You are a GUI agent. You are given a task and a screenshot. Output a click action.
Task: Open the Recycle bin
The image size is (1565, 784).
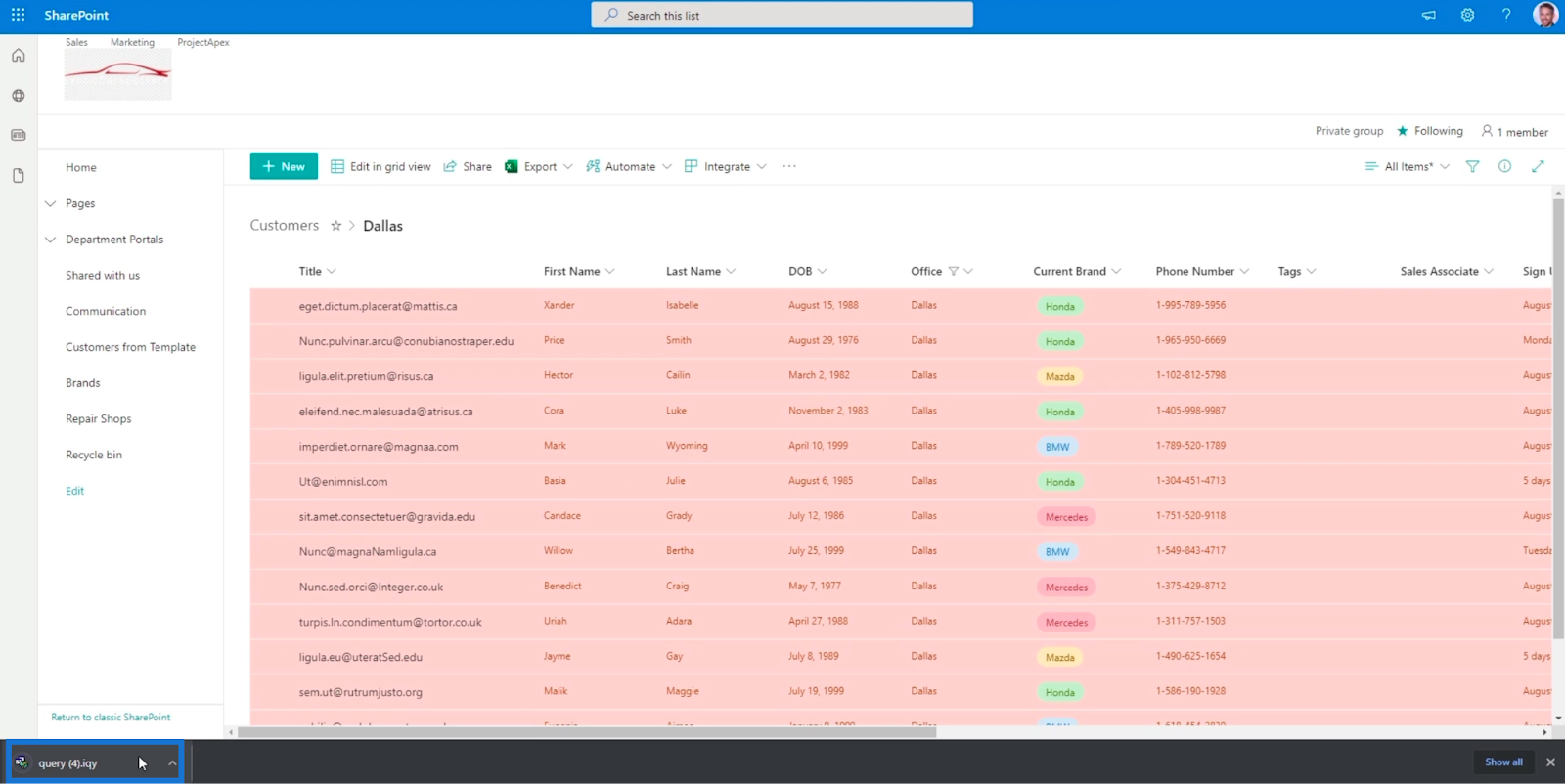(94, 456)
